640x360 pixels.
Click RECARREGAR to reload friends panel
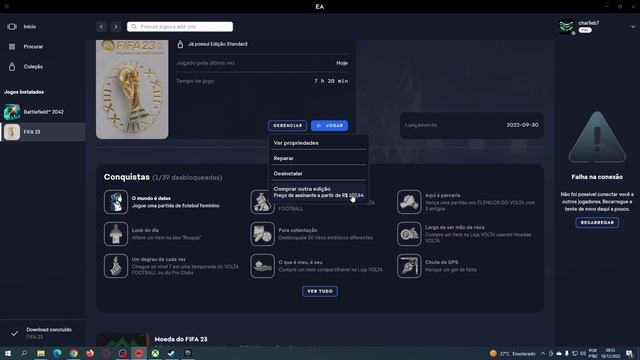(597, 222)
